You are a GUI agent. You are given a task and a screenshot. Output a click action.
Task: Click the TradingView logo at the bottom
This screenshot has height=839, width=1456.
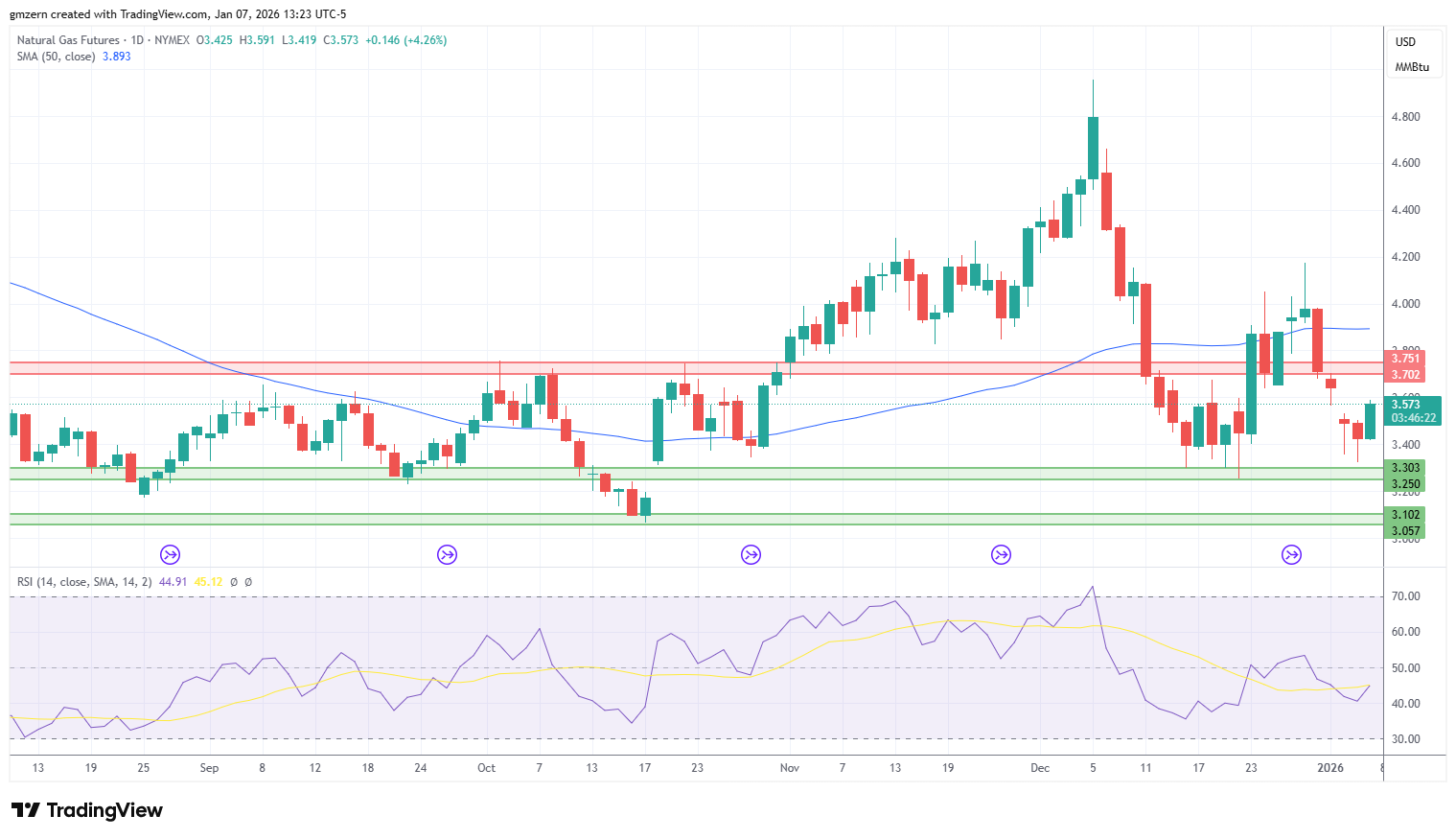click(87, 810)
